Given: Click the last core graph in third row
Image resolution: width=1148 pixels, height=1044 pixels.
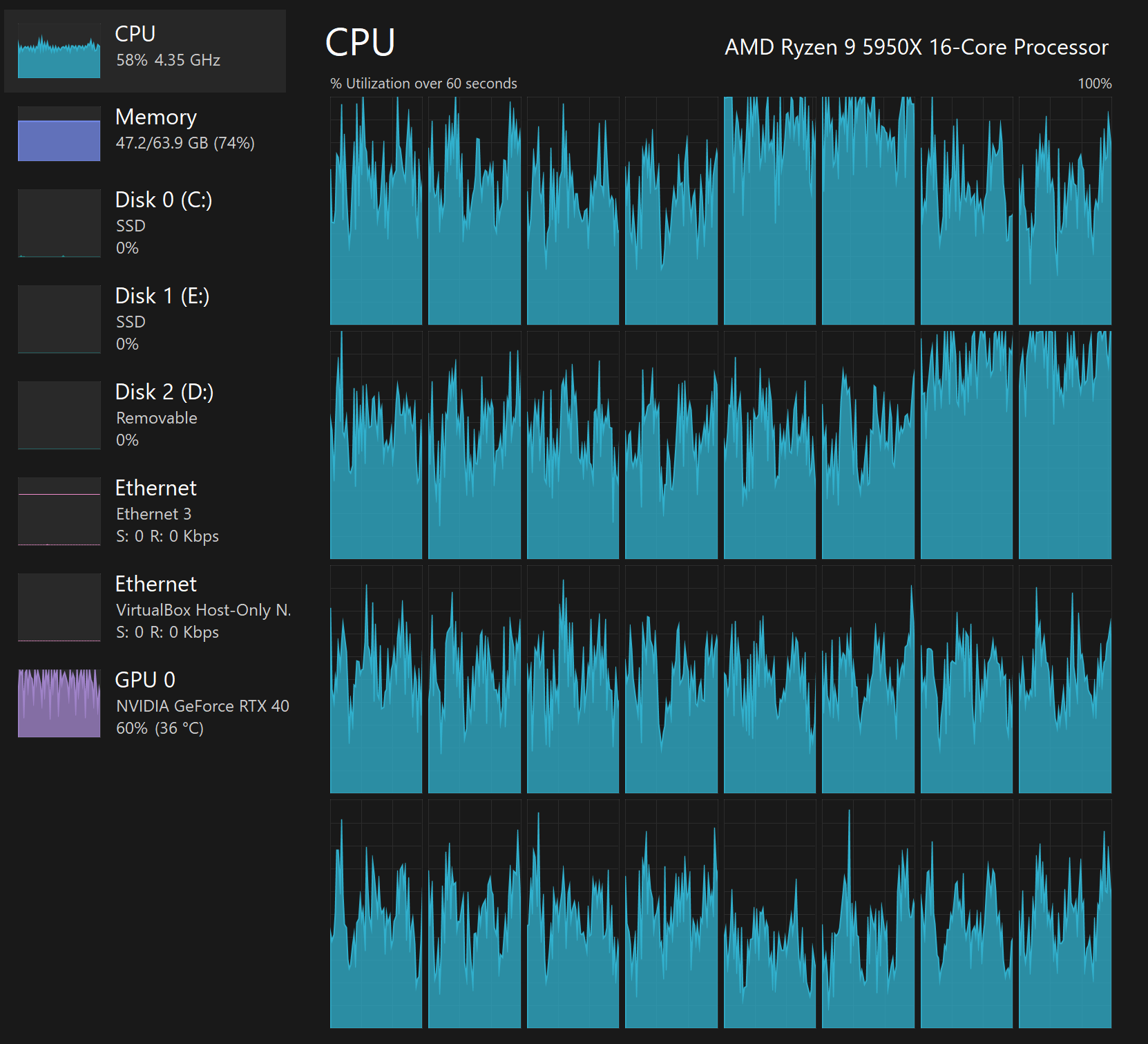Looking at the screenshot, I should (1064, 679).
